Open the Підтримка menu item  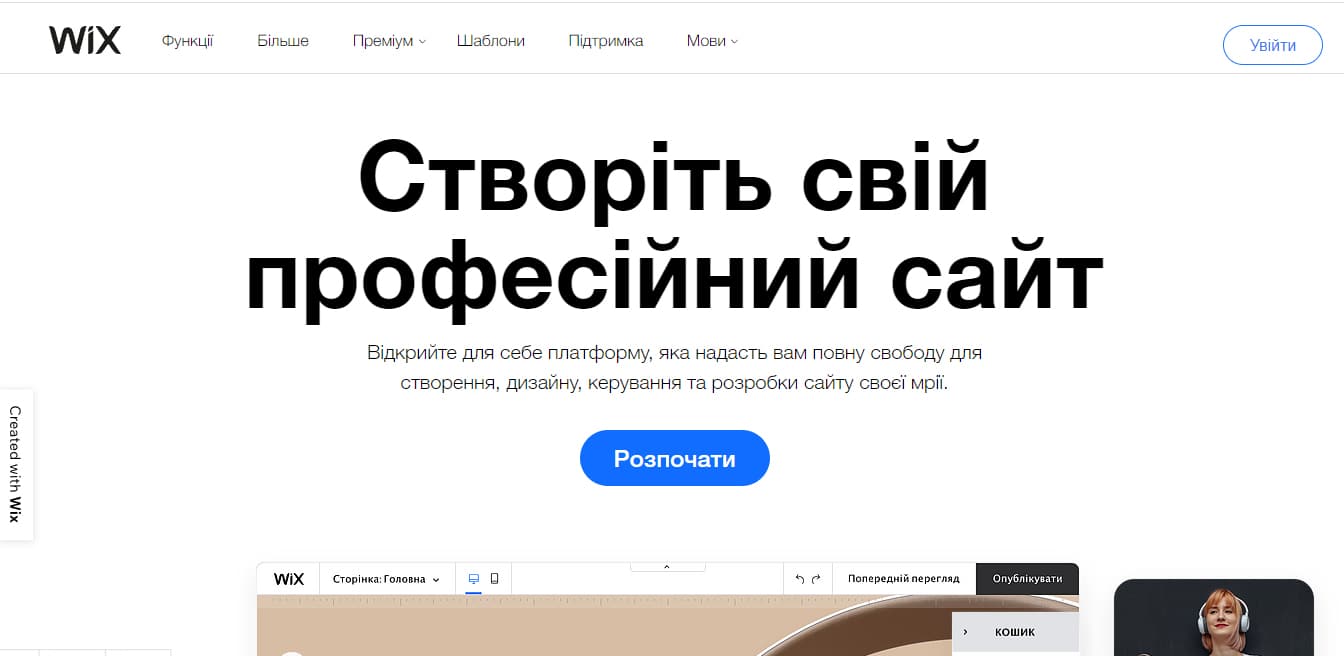pos(606,41)
